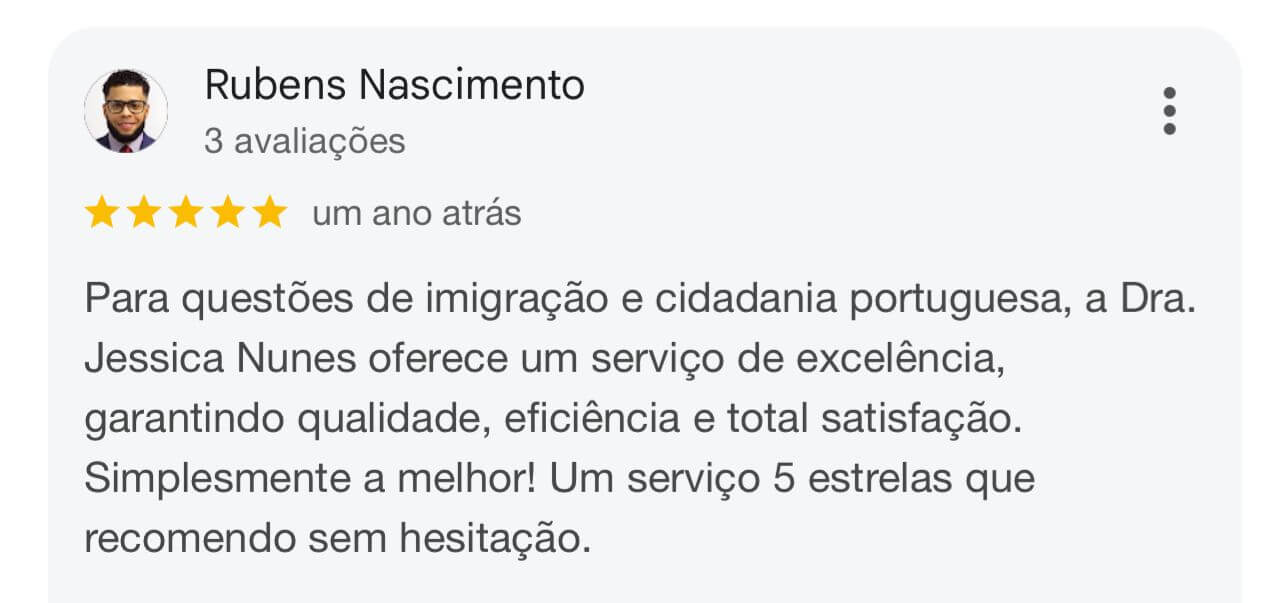Click the "um ano atrás" timestamp

click(x=416, y=214)
